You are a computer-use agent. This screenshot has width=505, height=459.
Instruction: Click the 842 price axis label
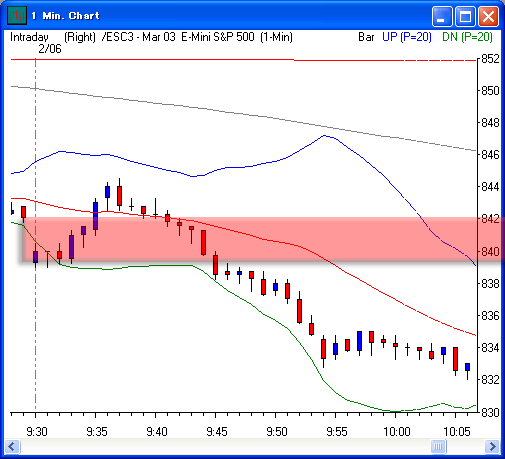pyautogui.click(x=490, y=219)
